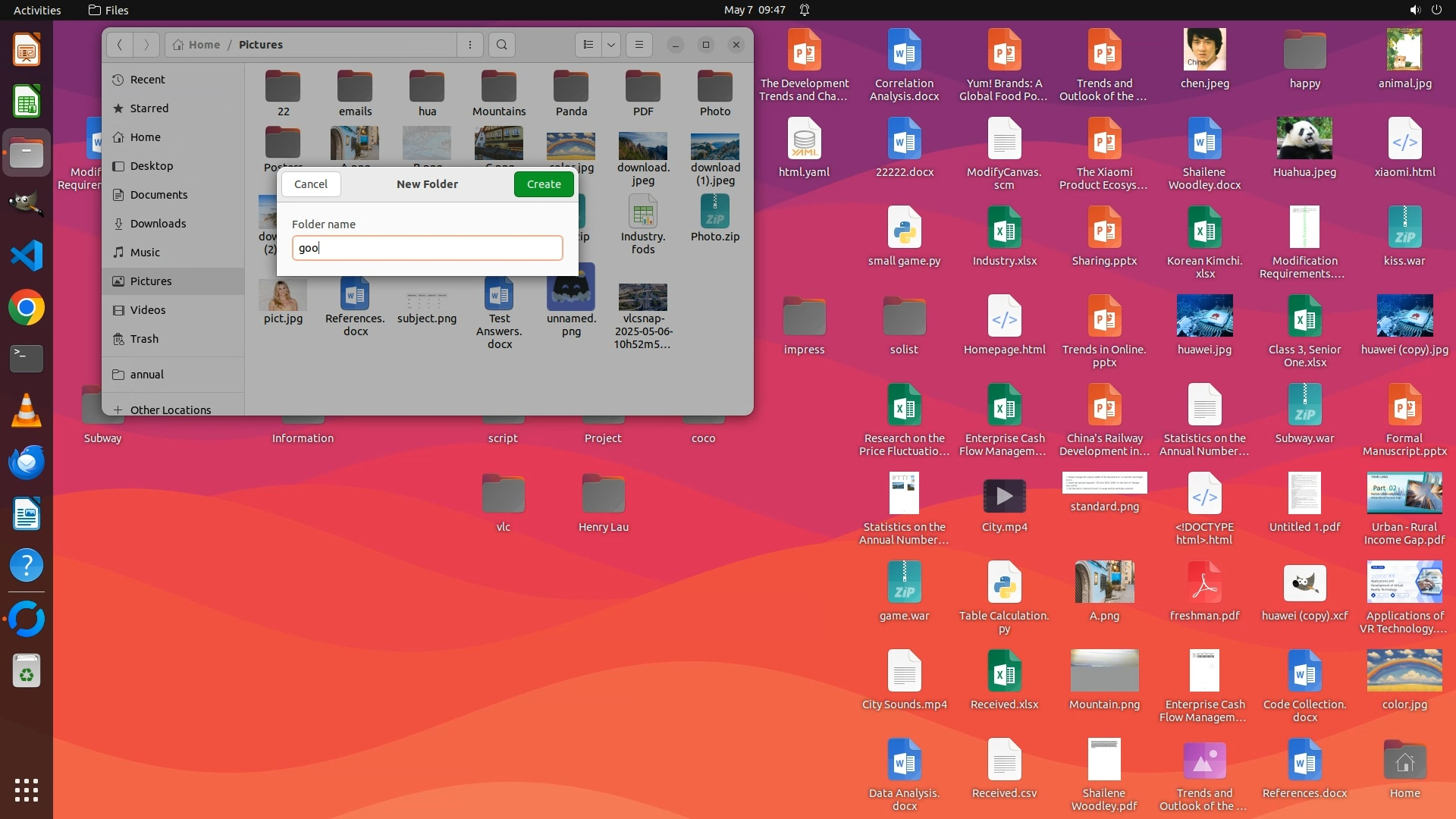Select Downloads in the sidebar

point(158,224)
